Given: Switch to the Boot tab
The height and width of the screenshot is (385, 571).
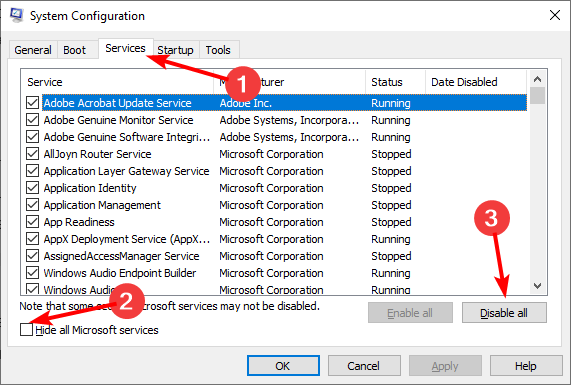Looking at the screenshot, I should point(75,50).
